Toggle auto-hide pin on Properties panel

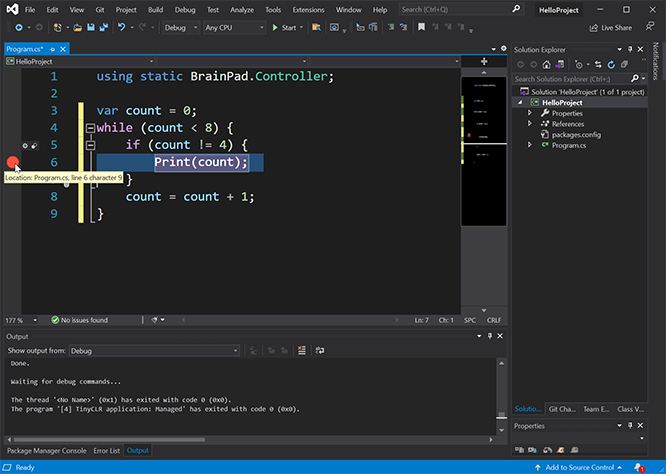pyautogui.click(x=630, y=426)
